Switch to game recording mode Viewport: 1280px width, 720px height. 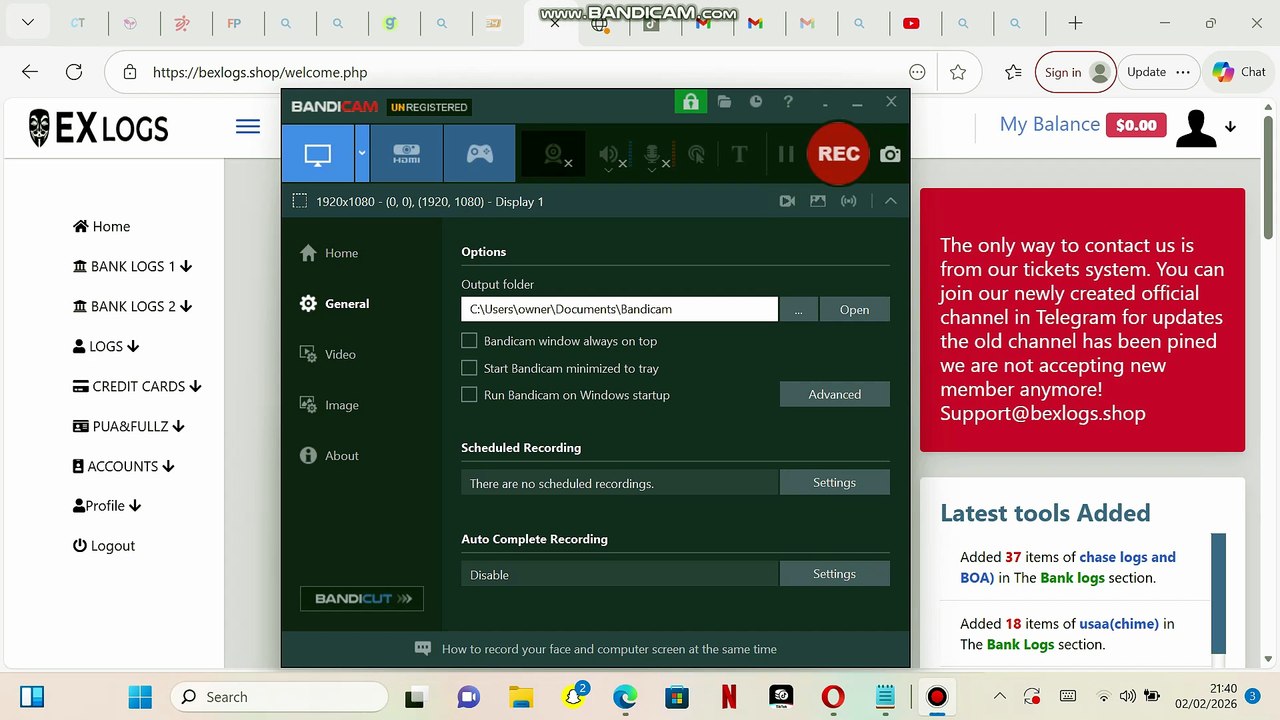pos(480,154)
